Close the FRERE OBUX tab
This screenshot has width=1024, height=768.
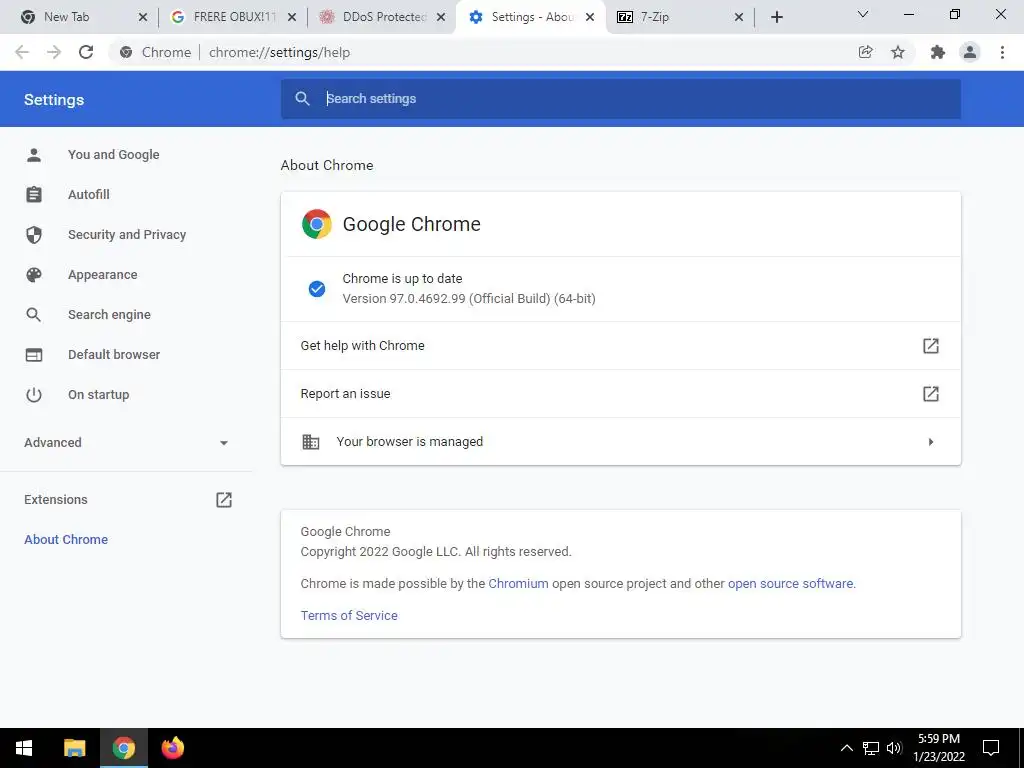[292, 17]
